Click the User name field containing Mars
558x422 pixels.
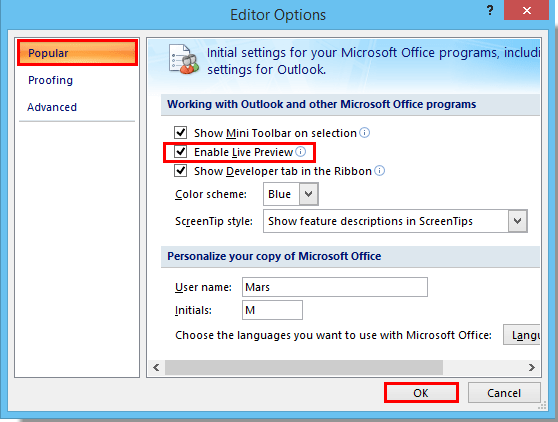click(335, 287)
